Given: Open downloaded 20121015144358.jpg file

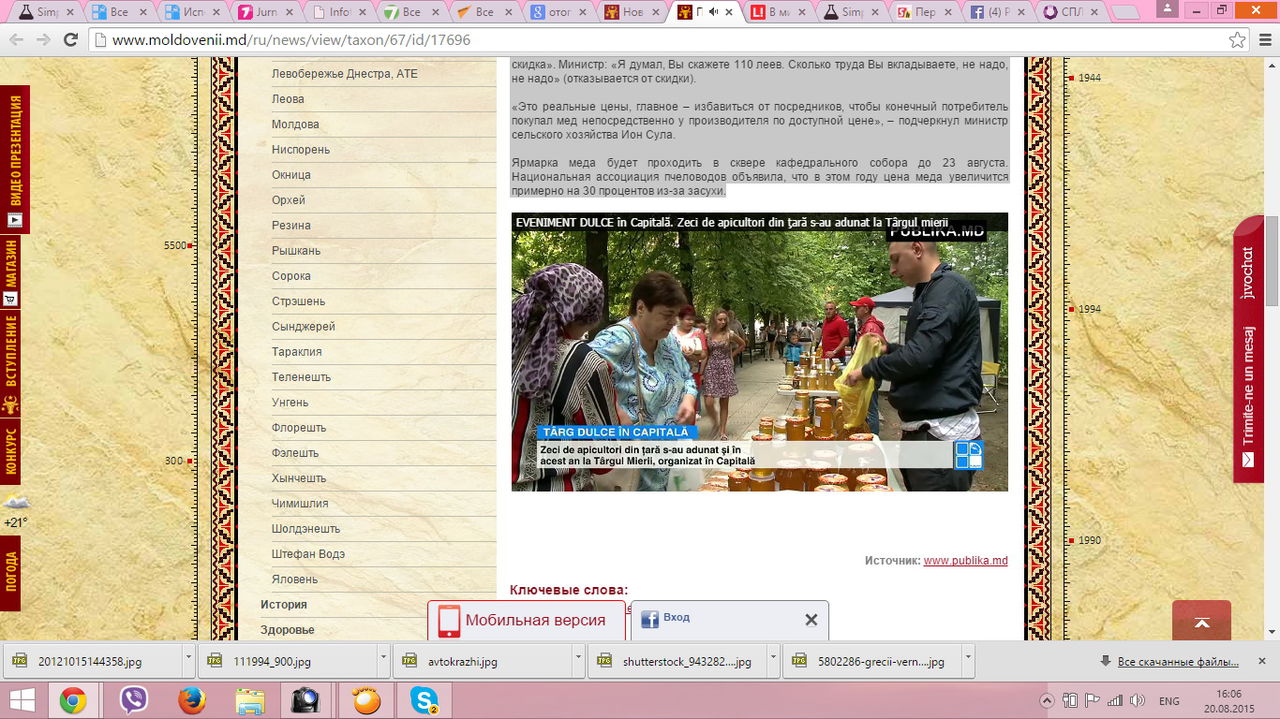Looking at the screenshot, I should [x=91, y=661].
